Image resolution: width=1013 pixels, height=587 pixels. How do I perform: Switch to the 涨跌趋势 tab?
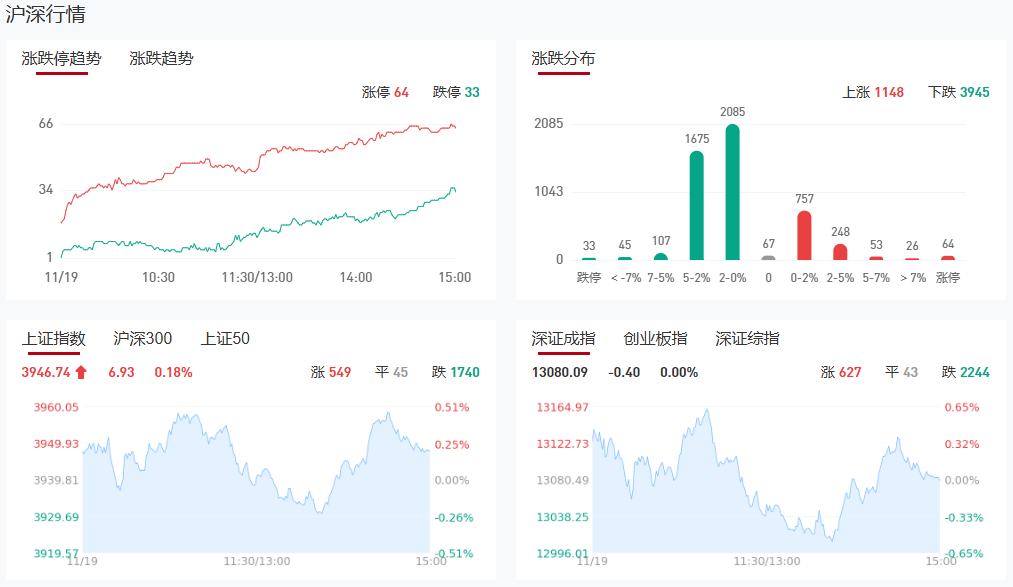tap(161, 59)
